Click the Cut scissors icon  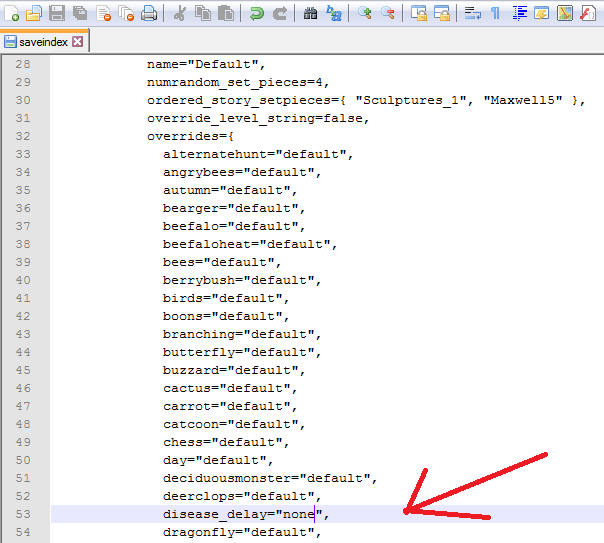(x=179, y=13)
